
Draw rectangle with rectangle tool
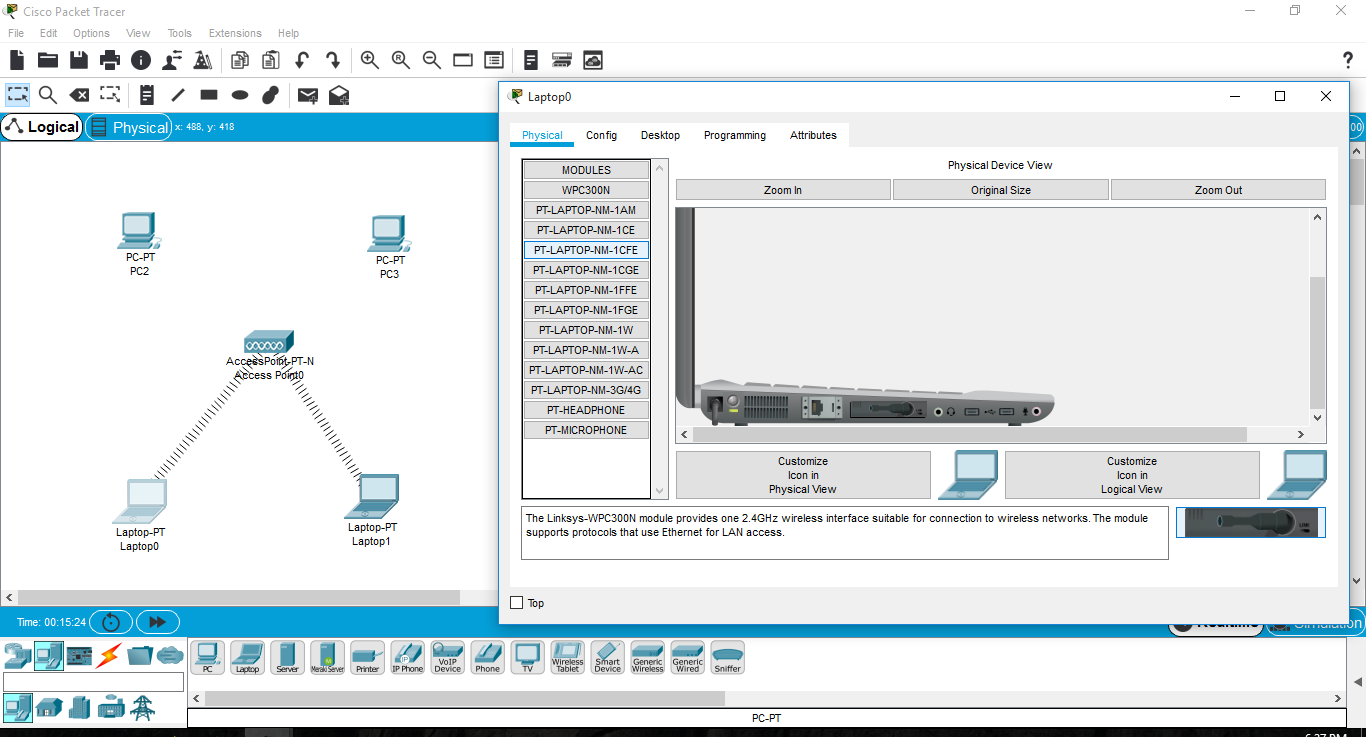[209, 95]
